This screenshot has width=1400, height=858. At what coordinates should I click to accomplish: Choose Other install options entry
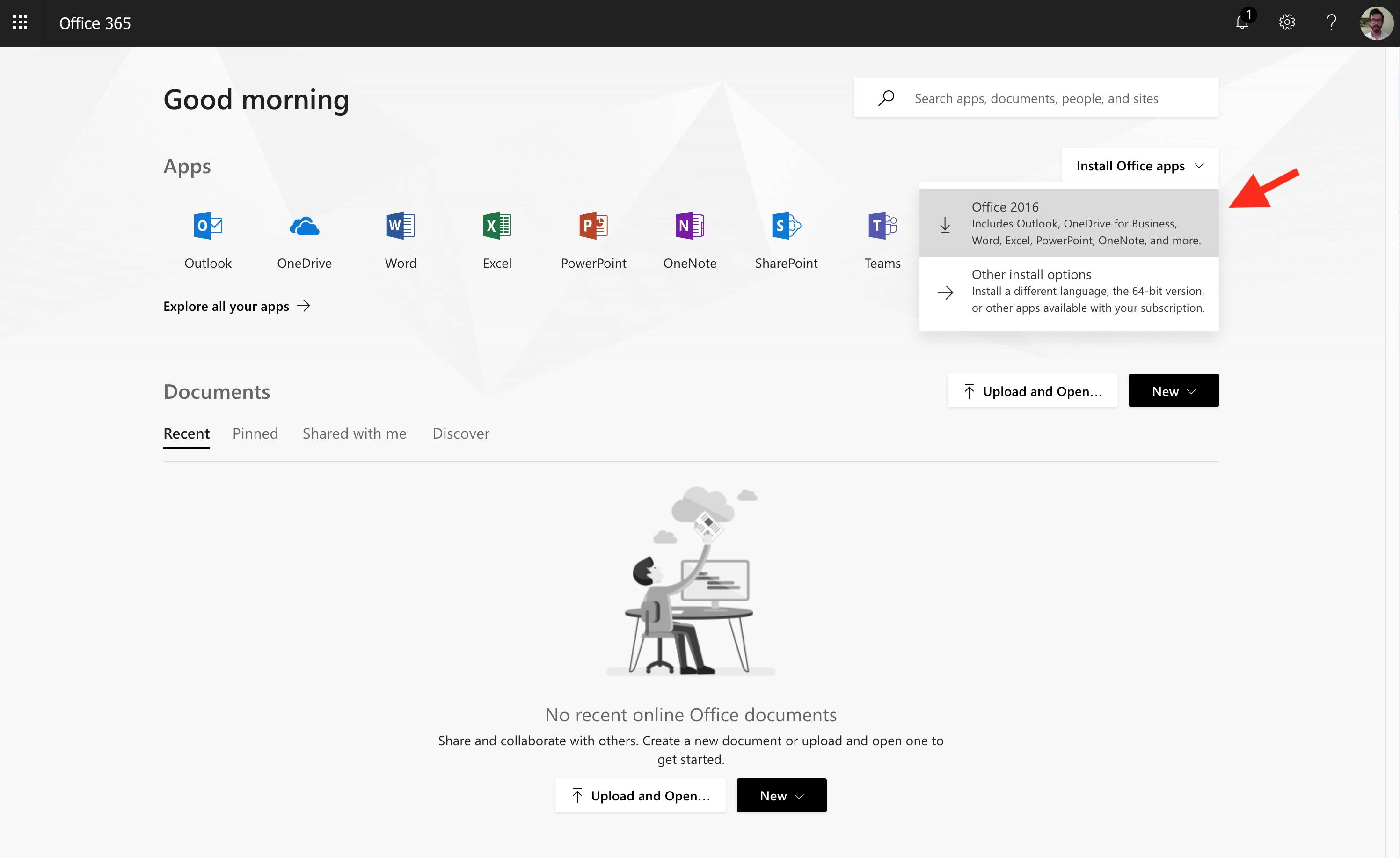pyautogui.click(x=1069, y=291)
